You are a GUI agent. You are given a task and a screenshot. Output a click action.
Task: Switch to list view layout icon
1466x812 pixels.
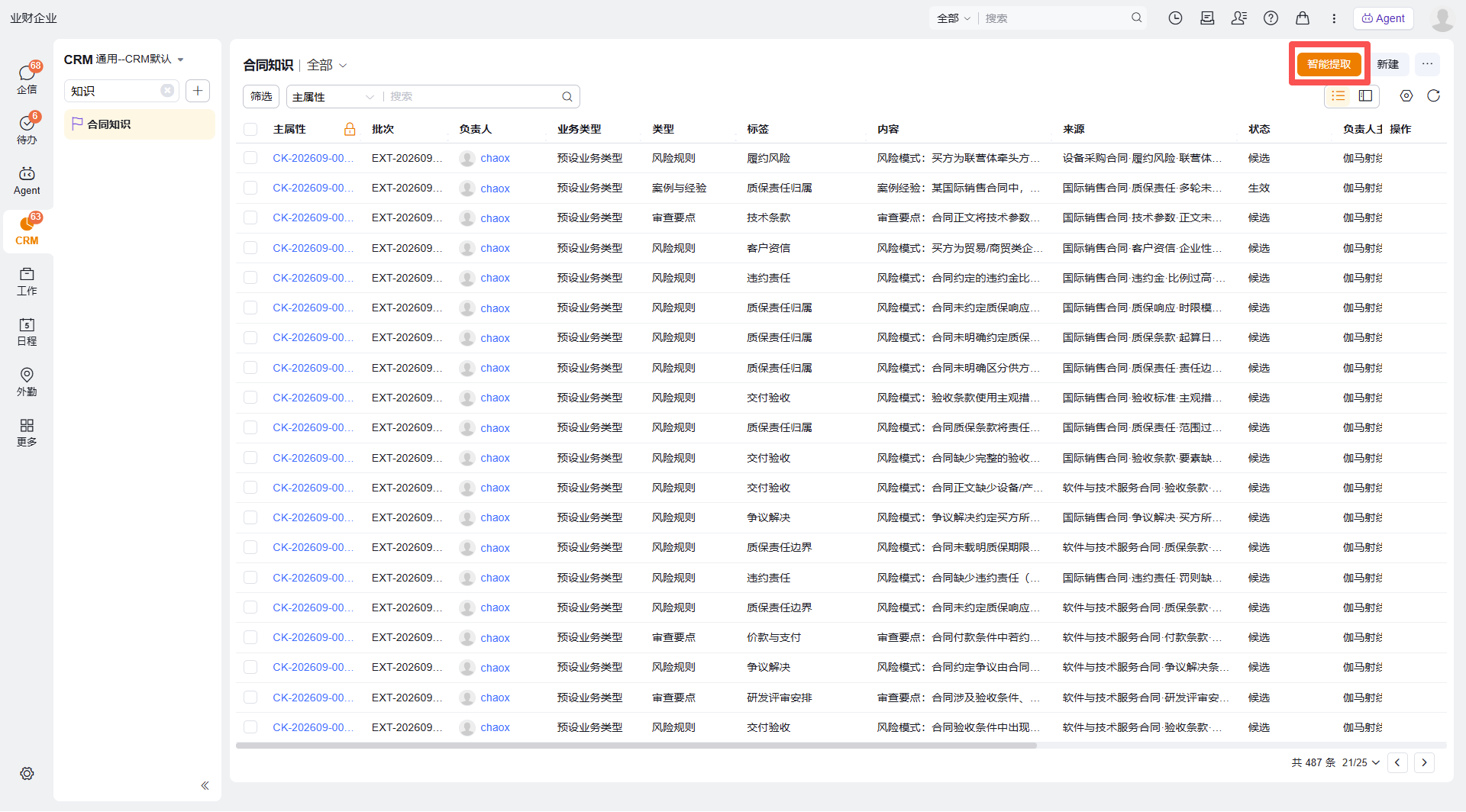pyautogui.click(x=1338, y=95)
